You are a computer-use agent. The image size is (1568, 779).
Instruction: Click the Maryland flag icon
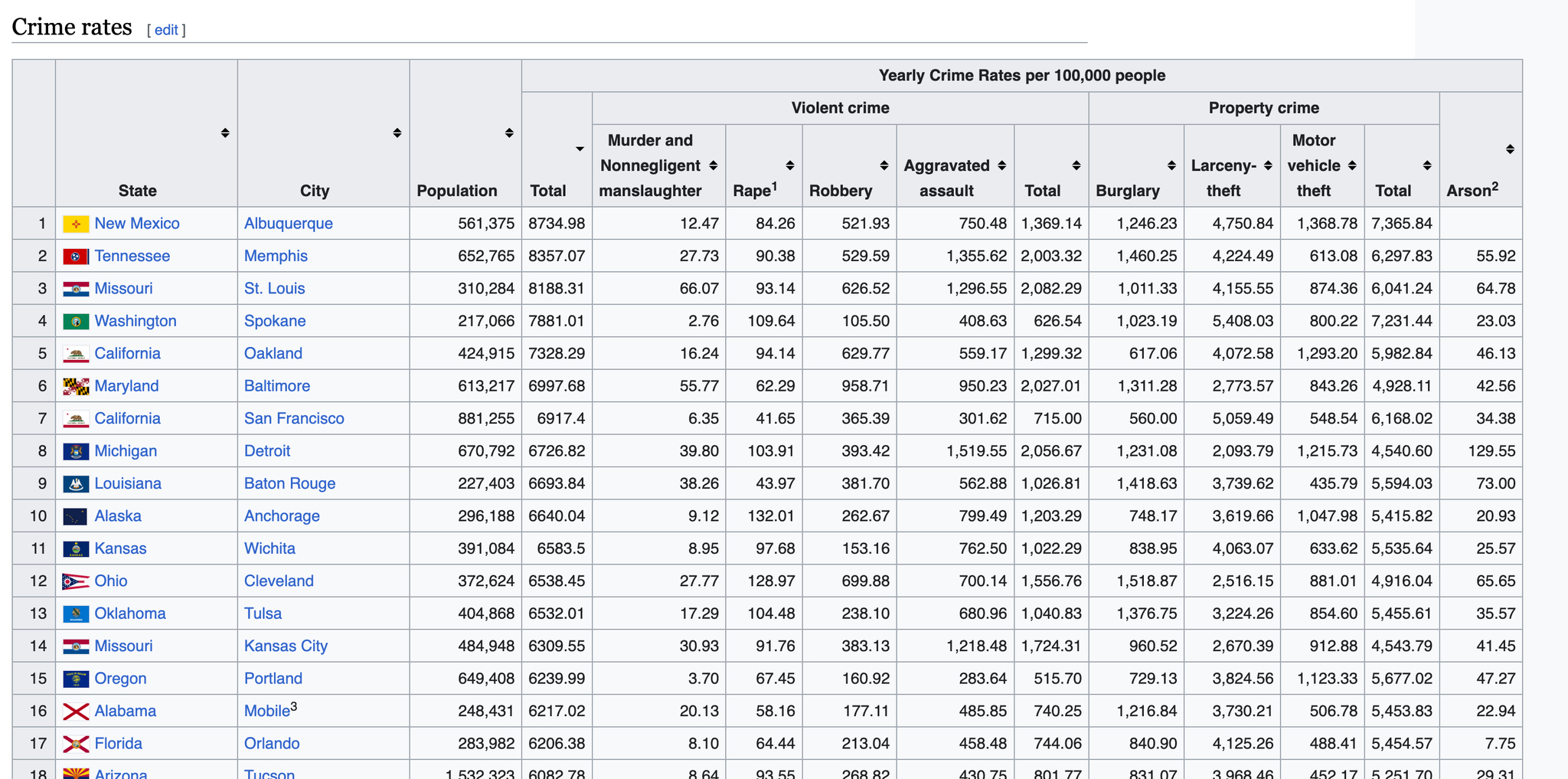76,387
